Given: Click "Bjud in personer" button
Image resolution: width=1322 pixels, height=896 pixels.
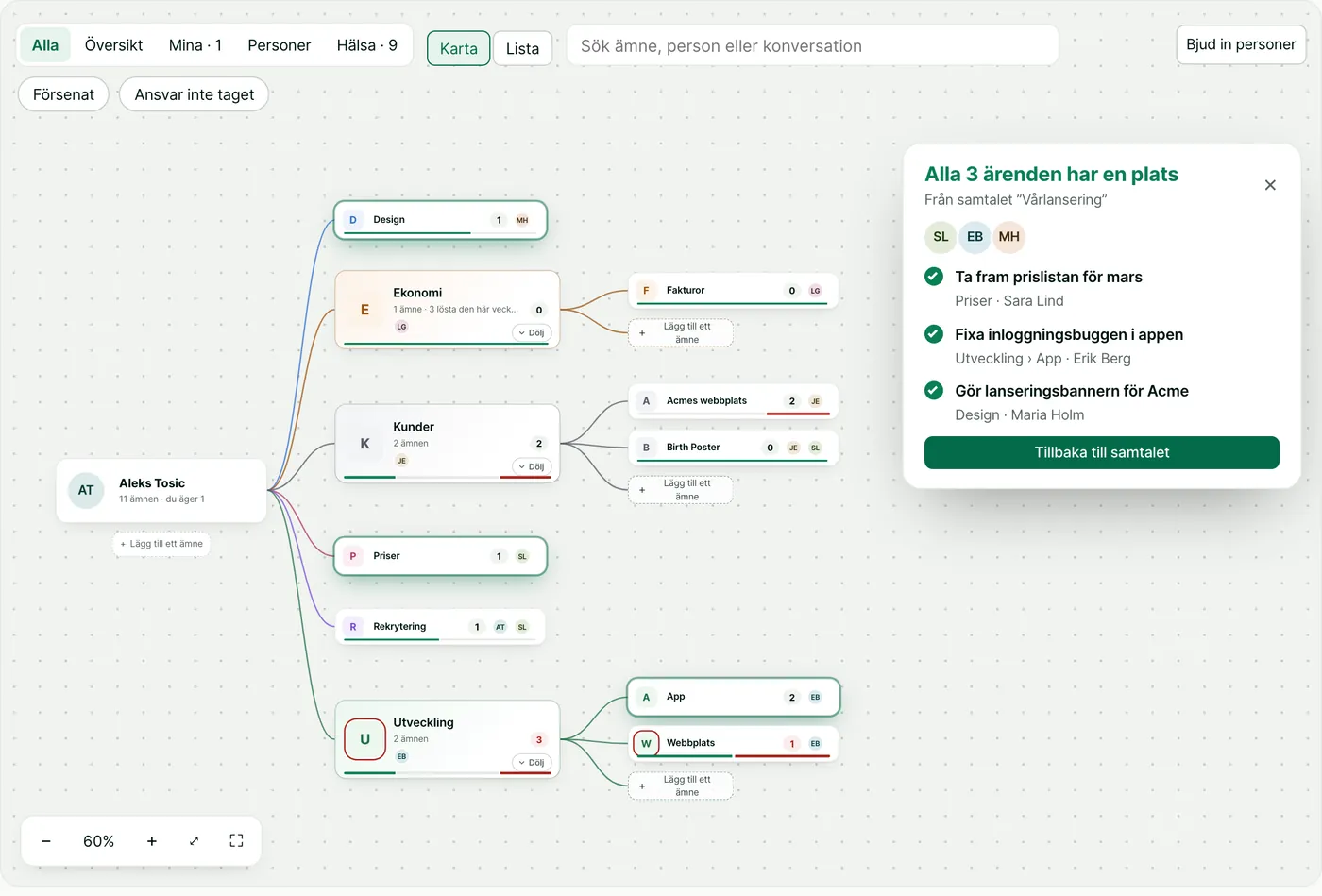Looking at the screenshot, I should coord(1241,44).
